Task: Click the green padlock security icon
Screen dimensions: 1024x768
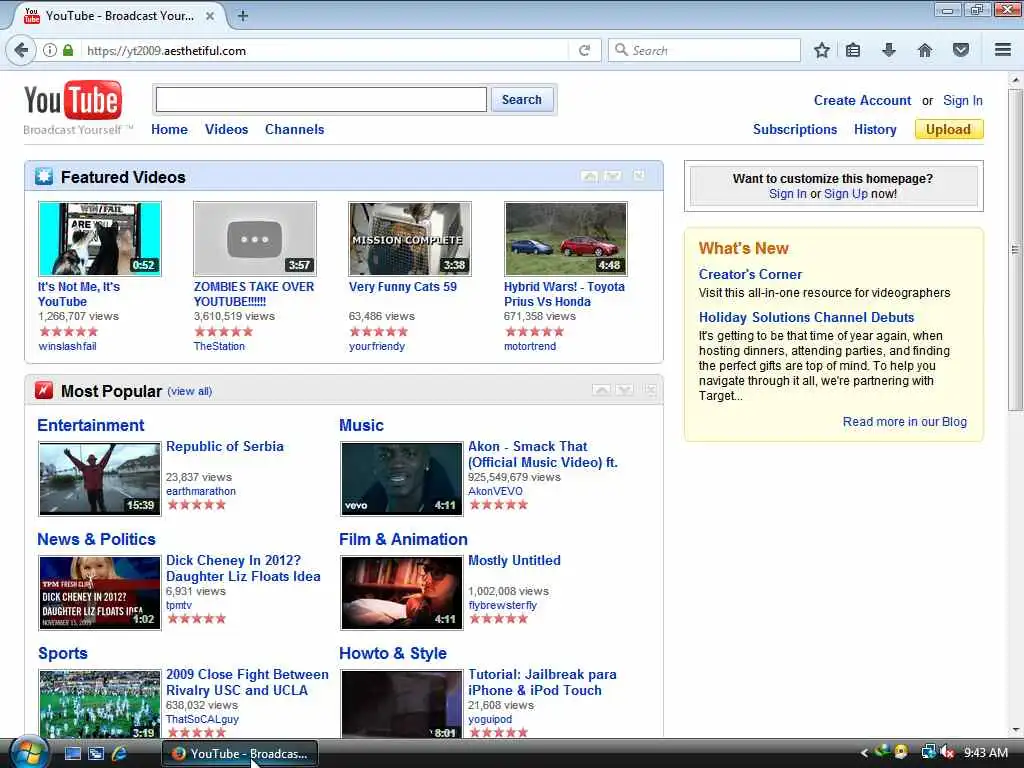Action: 68,50
